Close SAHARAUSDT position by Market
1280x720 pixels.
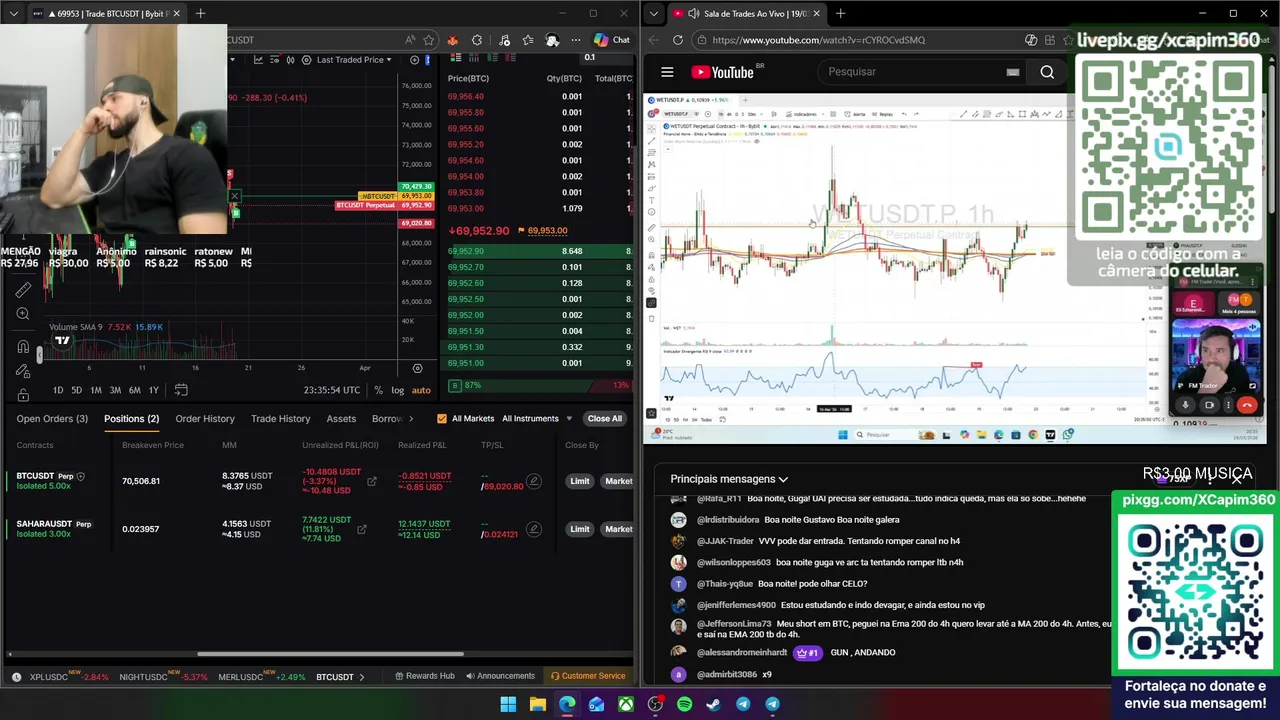[x=618, y=529]
